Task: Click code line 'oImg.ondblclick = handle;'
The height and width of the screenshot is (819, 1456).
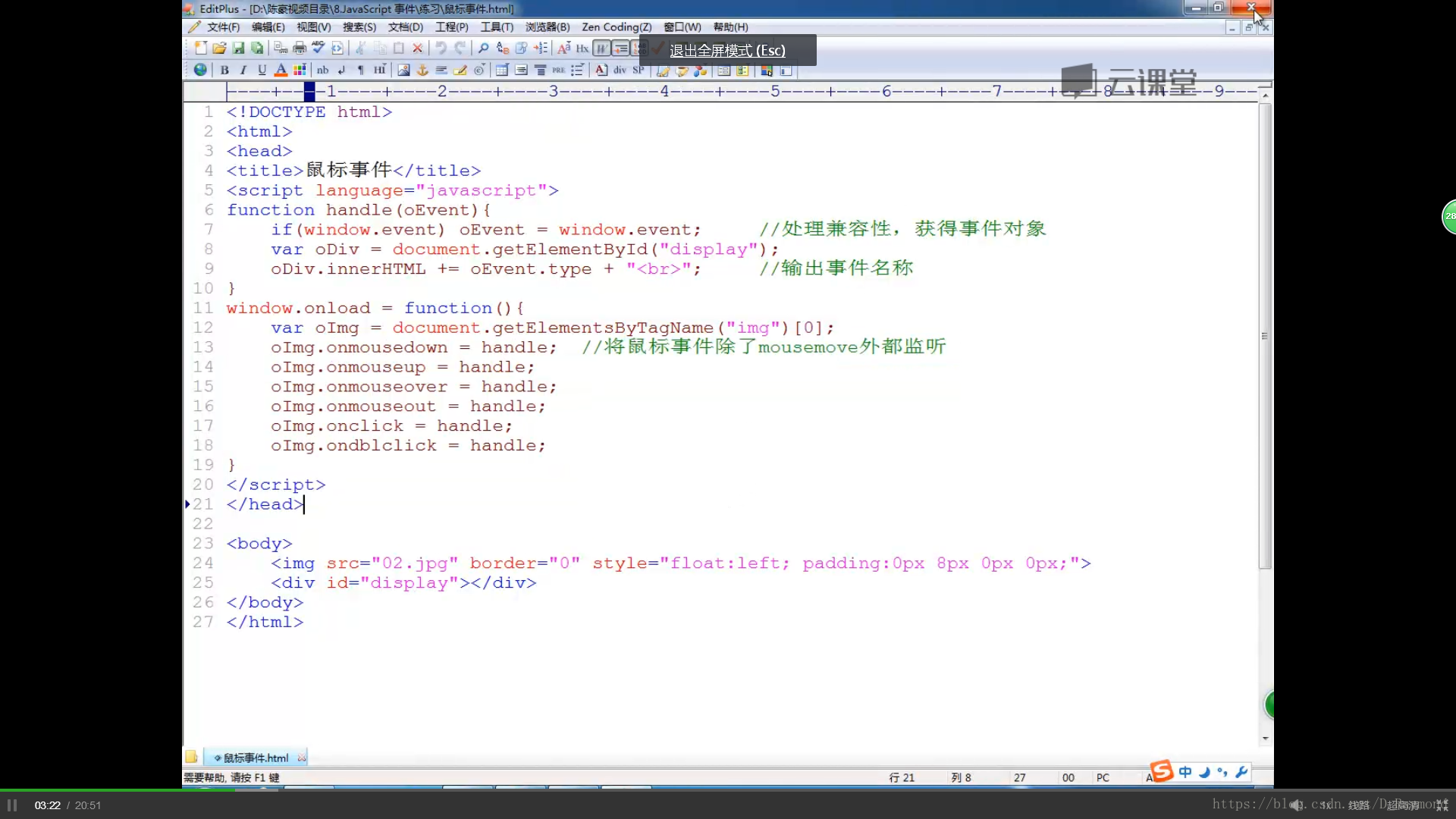Action: coord(408,445)
